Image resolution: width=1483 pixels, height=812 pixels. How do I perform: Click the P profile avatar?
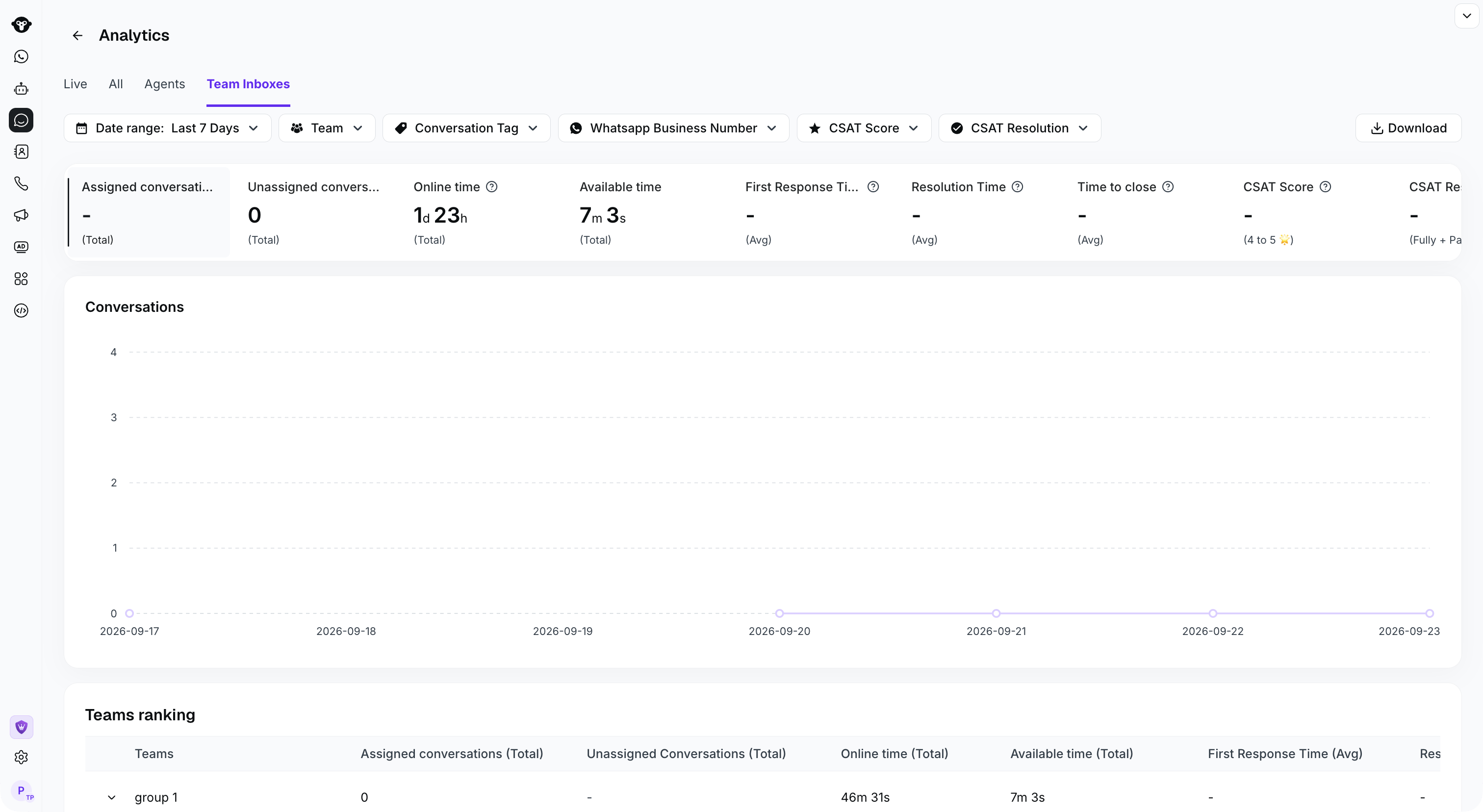tap(22, 791)
